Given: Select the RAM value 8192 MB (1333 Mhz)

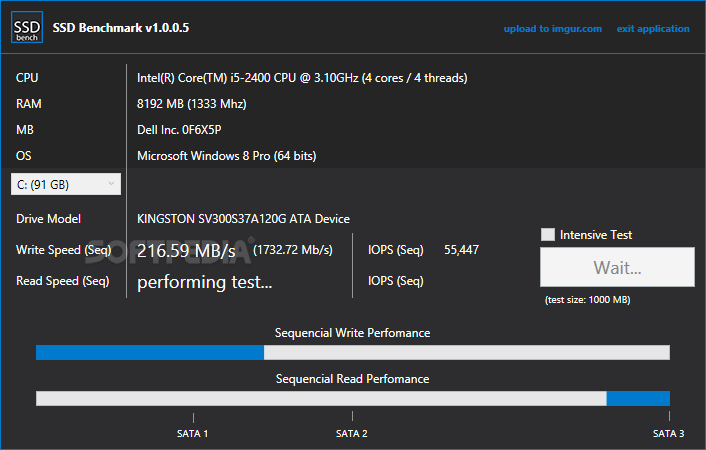Looking at the screenshot, I should pyautogui.click(x=192, y=104).
